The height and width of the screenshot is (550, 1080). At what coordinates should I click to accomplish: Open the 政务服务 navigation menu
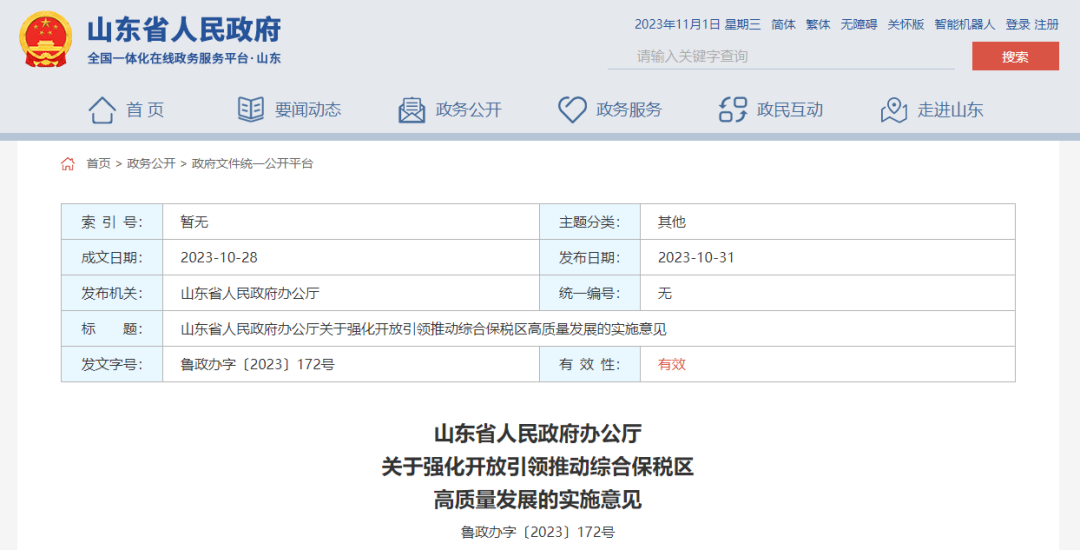pos(628,110)
